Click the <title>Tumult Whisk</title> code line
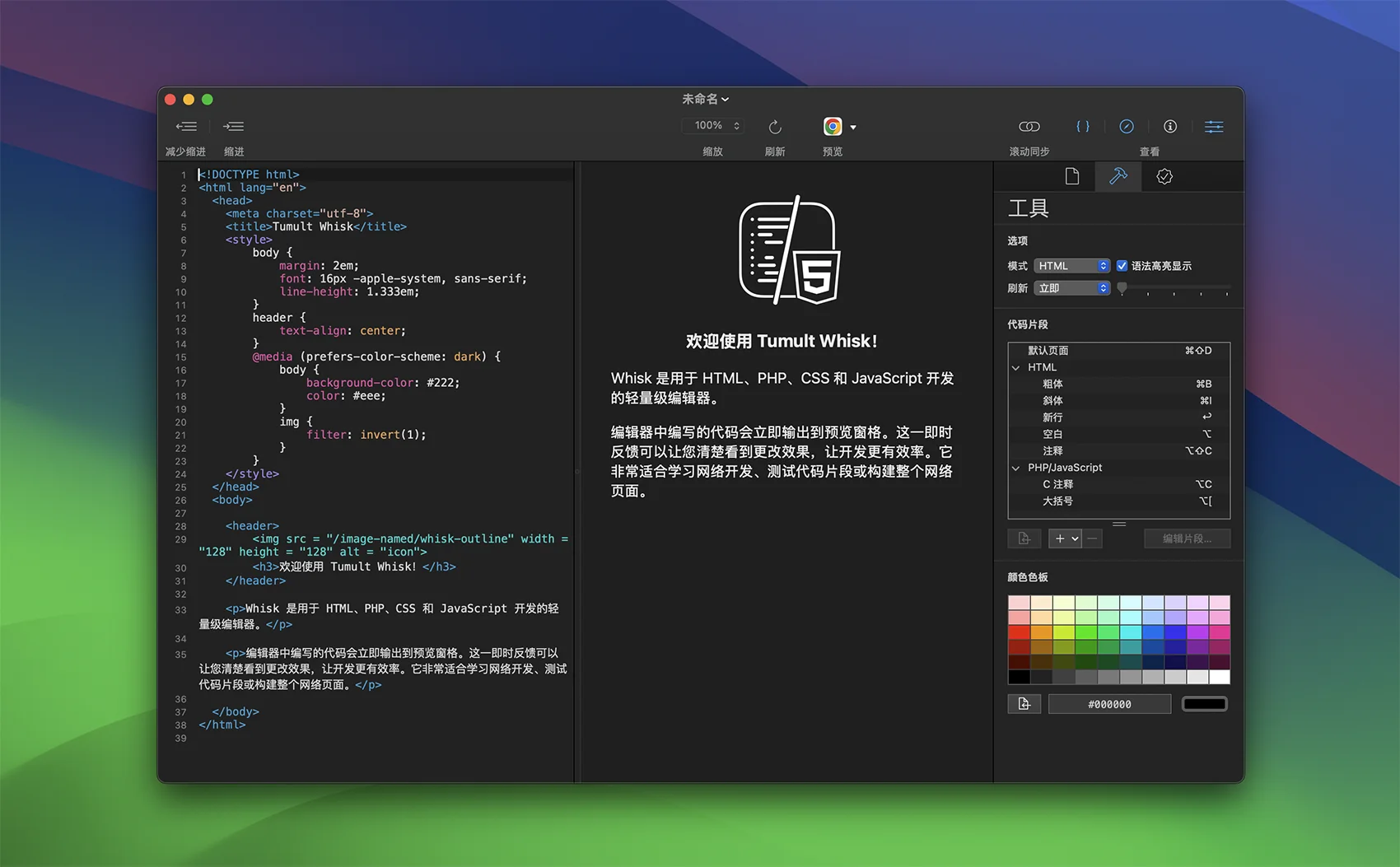The height and width of the screenshot is (867, 1400). pos(316,226)
